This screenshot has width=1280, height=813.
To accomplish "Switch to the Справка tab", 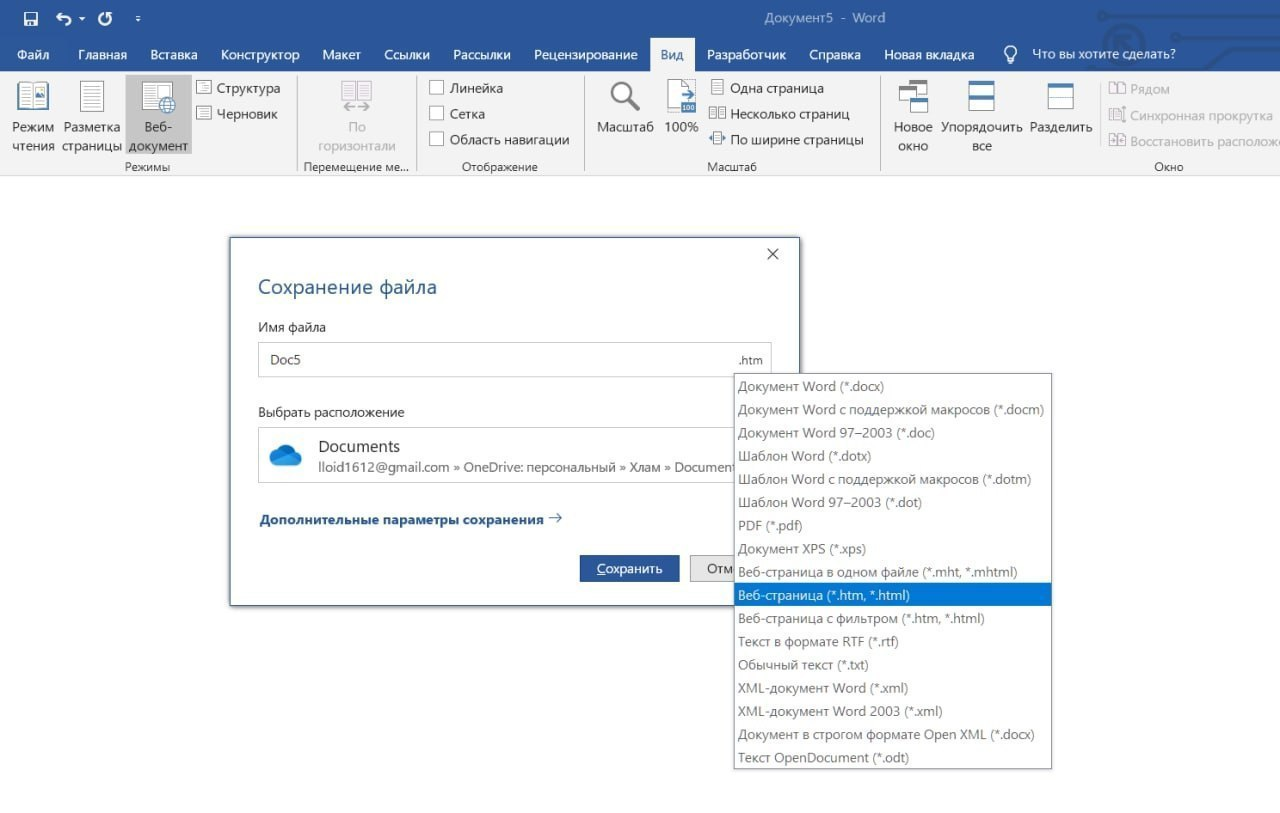I will 835,55.
